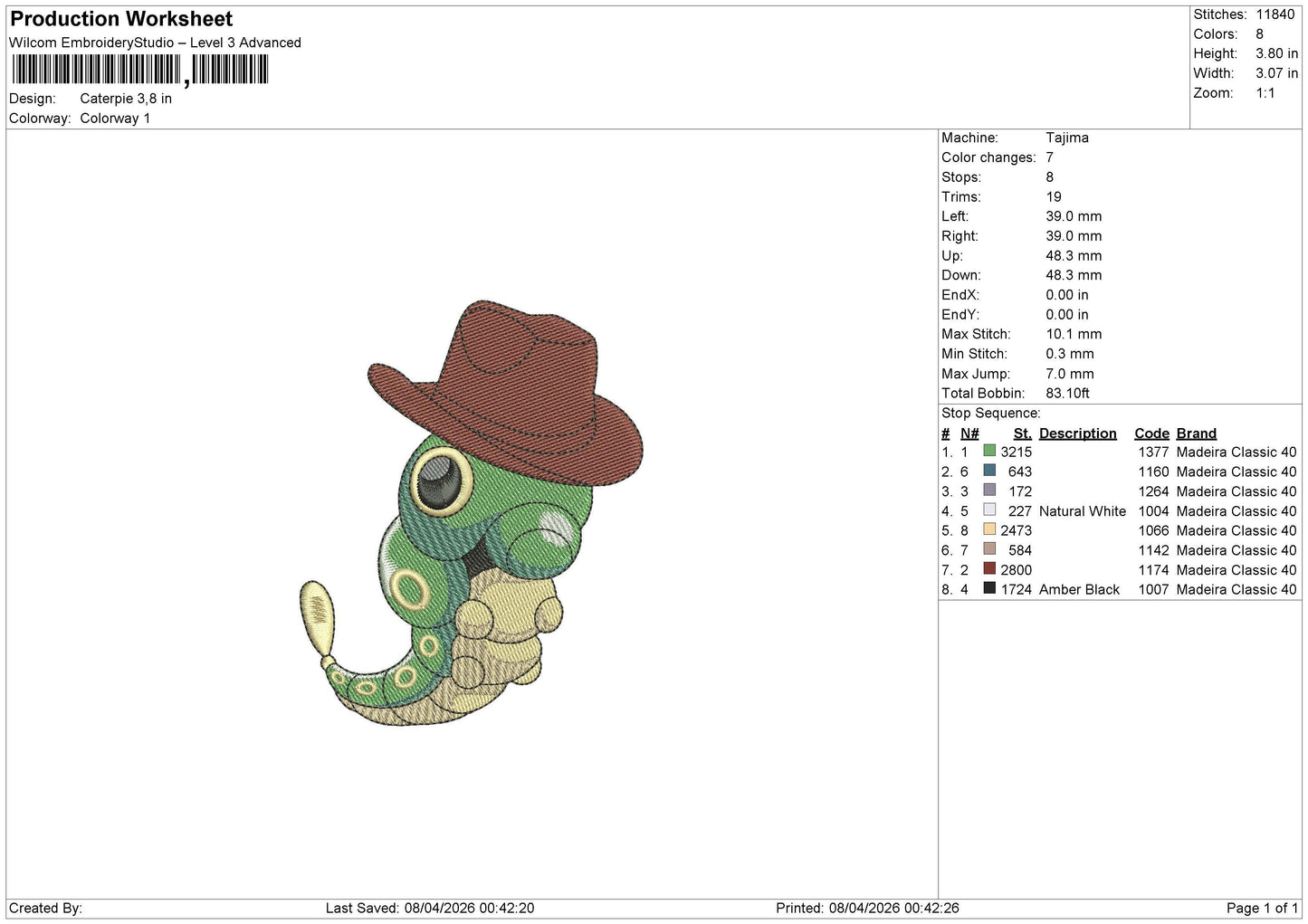Image resolution: width=1308 pixels, height=924 pixels.
Task: Click the Min Stitch value 0.3 mm
Action: 1070,354
